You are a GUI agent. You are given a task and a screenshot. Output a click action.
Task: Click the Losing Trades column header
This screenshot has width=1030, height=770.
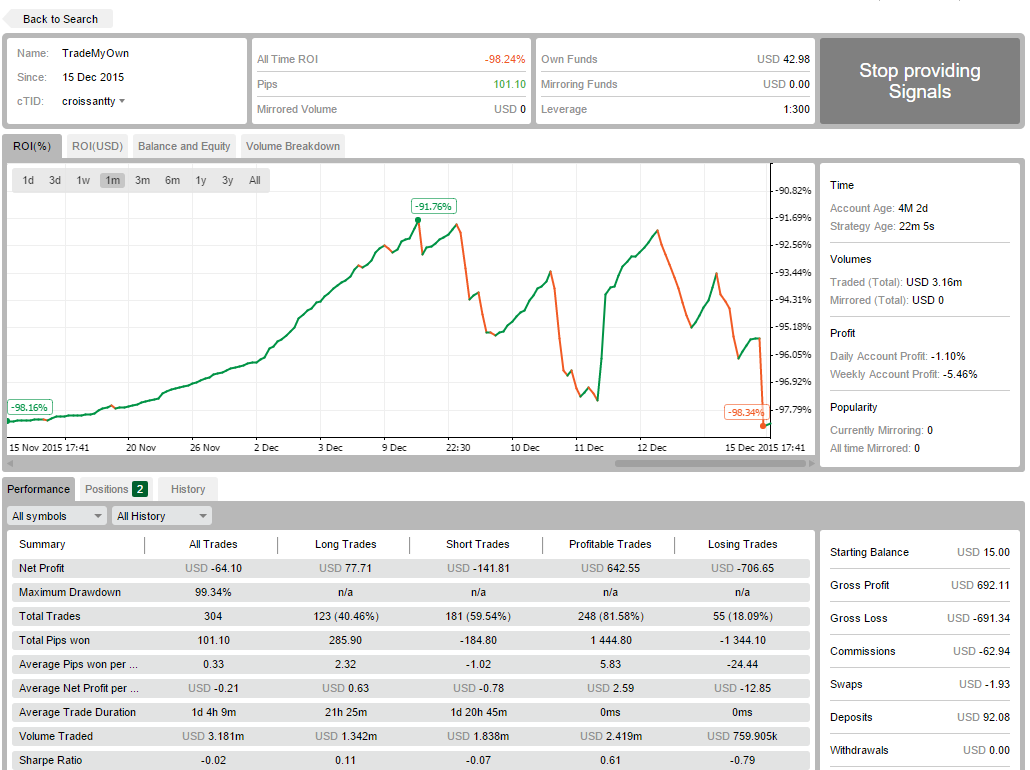click(742, 544)
